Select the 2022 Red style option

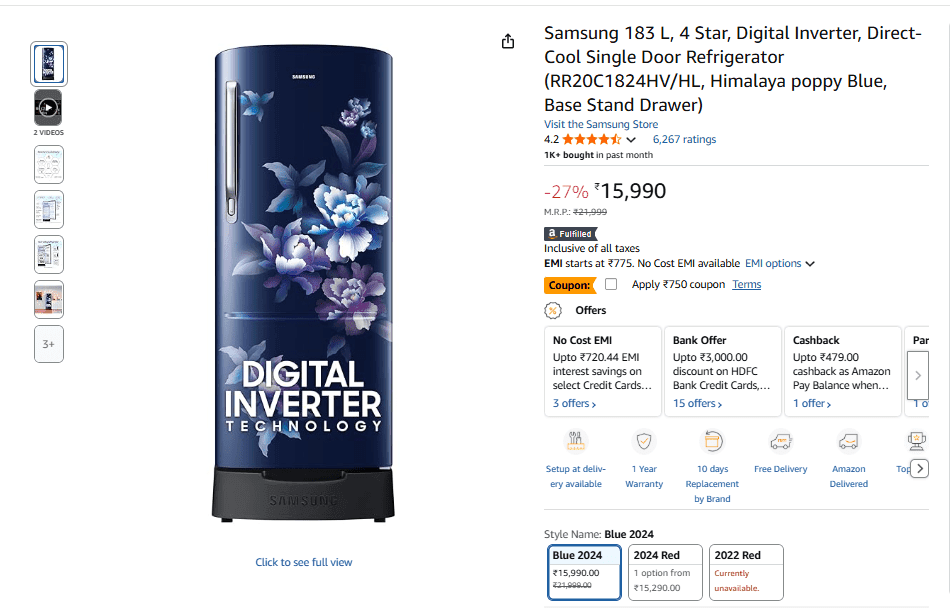tap(746, 571)
